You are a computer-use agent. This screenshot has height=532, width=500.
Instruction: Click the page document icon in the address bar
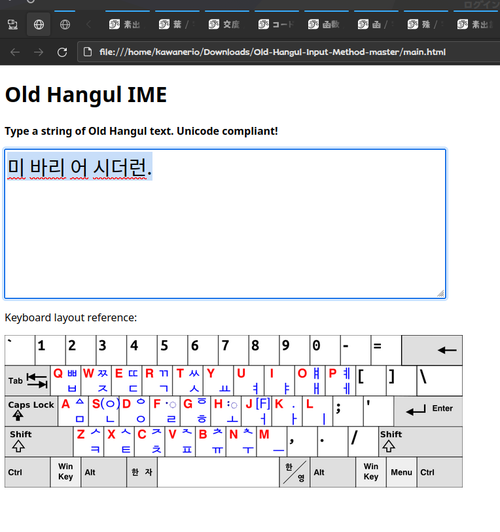[x=88, y=52]
